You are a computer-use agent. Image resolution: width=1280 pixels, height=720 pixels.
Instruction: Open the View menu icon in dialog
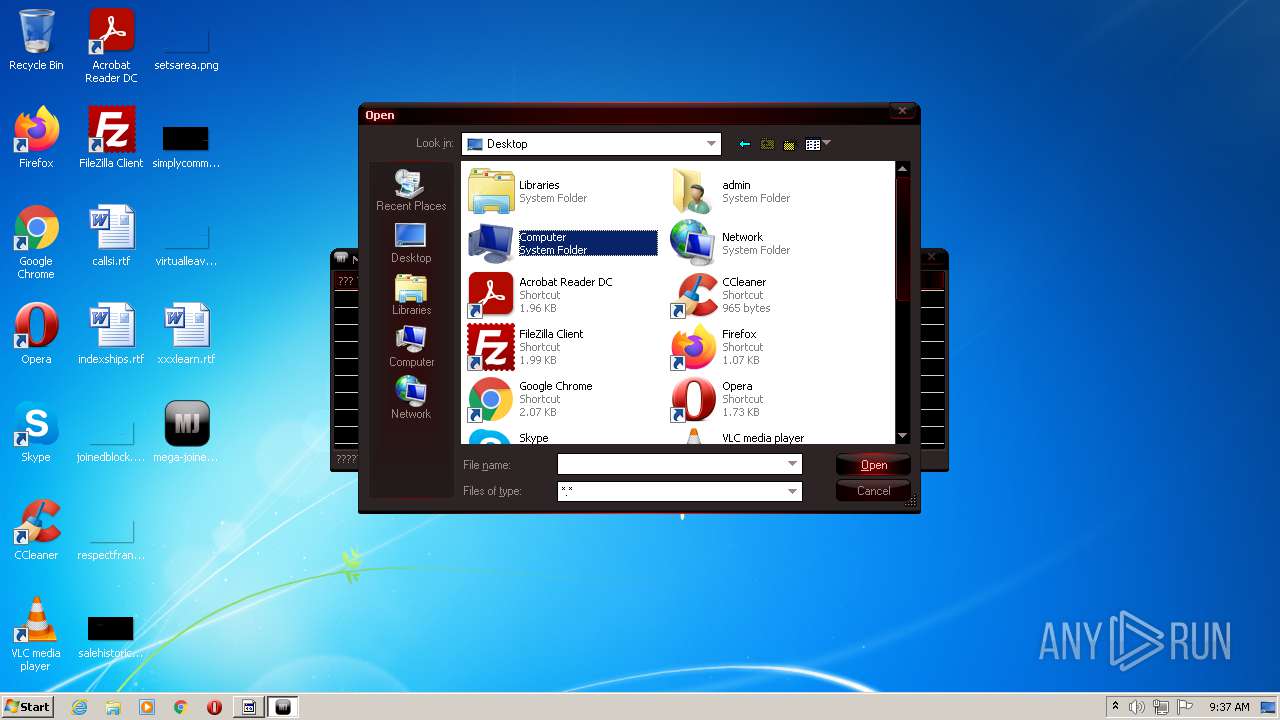[818, 144]
